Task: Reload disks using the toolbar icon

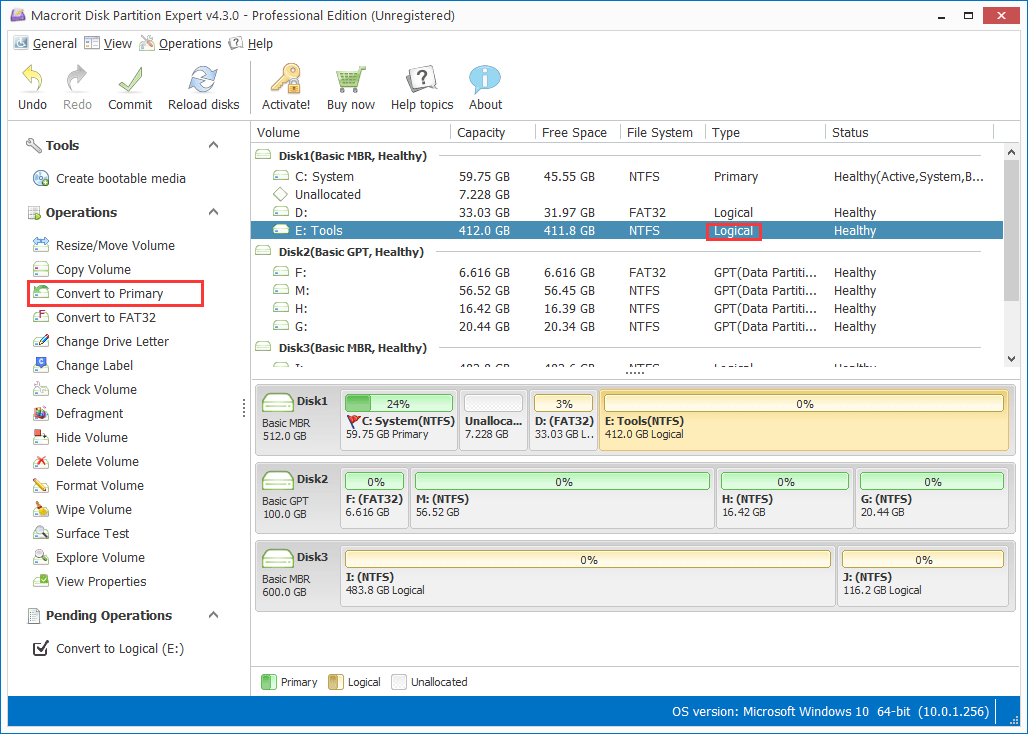Action: (203, 87)
